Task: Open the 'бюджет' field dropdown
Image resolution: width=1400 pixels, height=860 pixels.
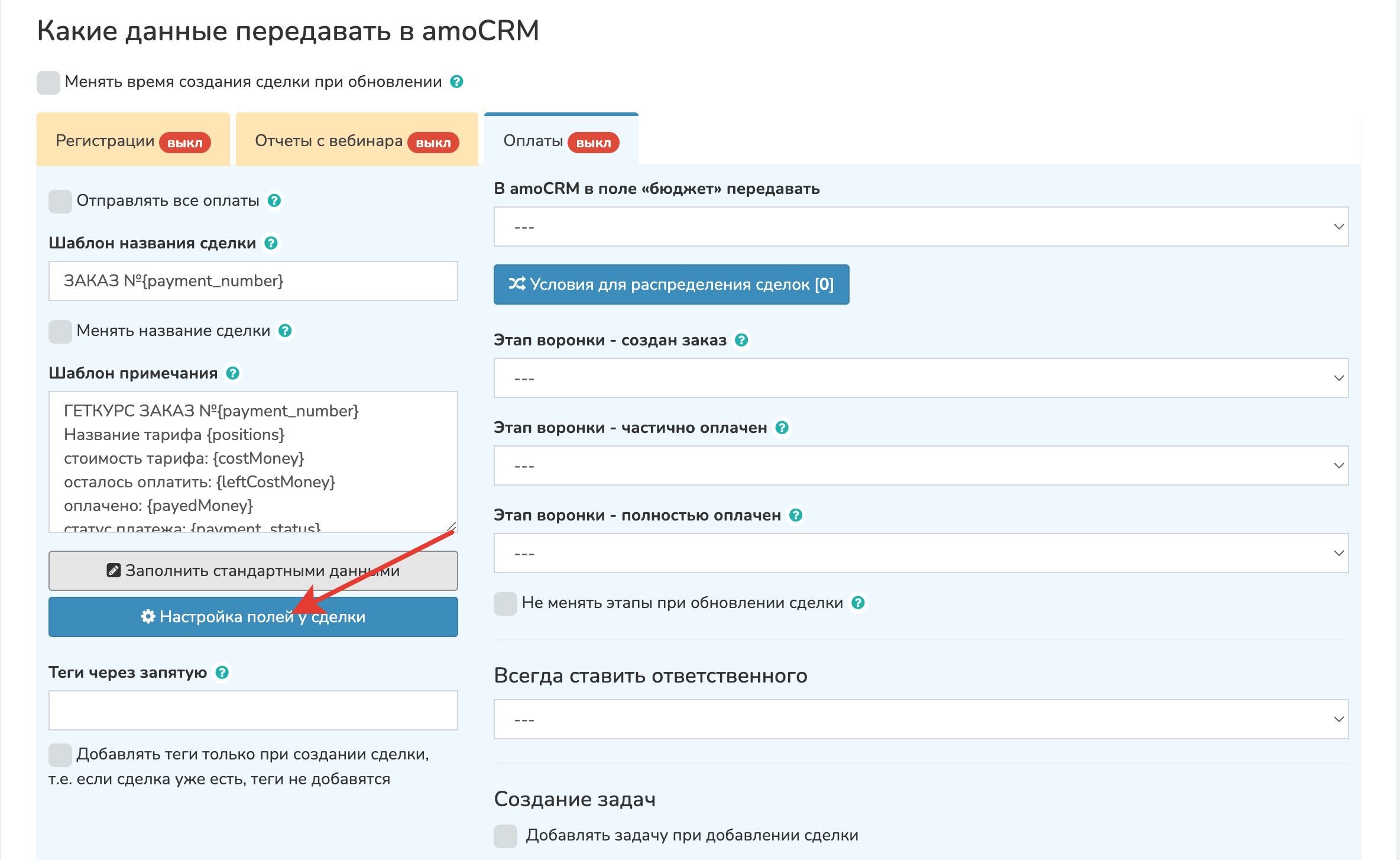Action: coord(921,227)
